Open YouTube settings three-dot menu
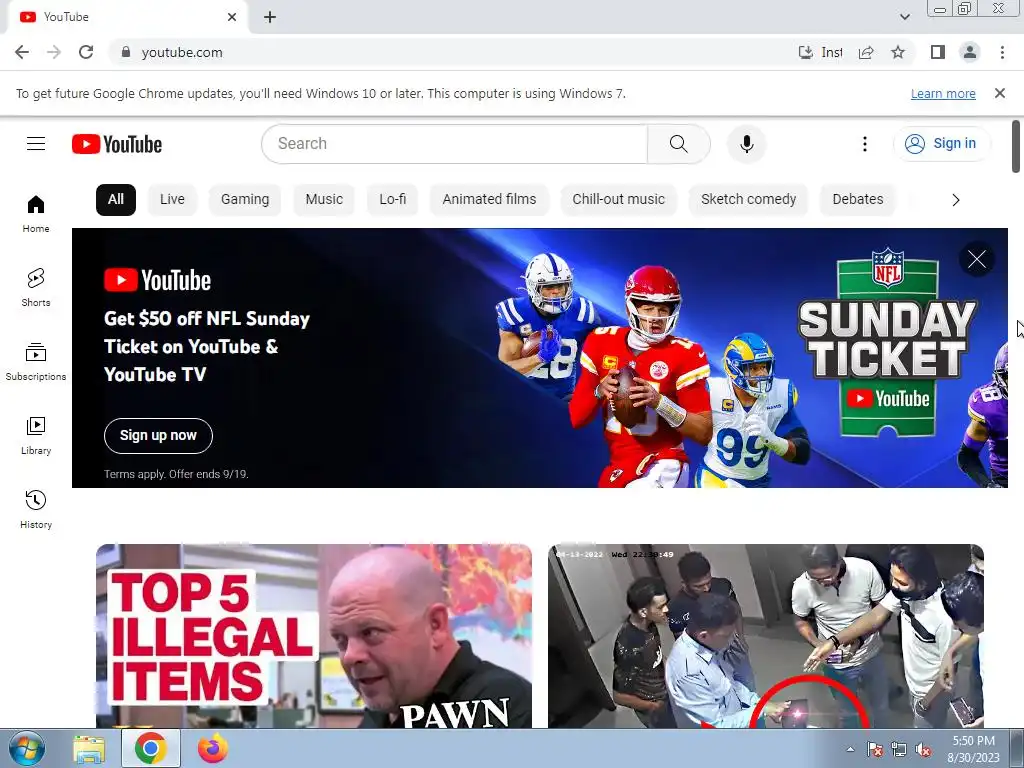This screenshot has width=1024, height=768. pyautogui.click(x=865, y=144)
